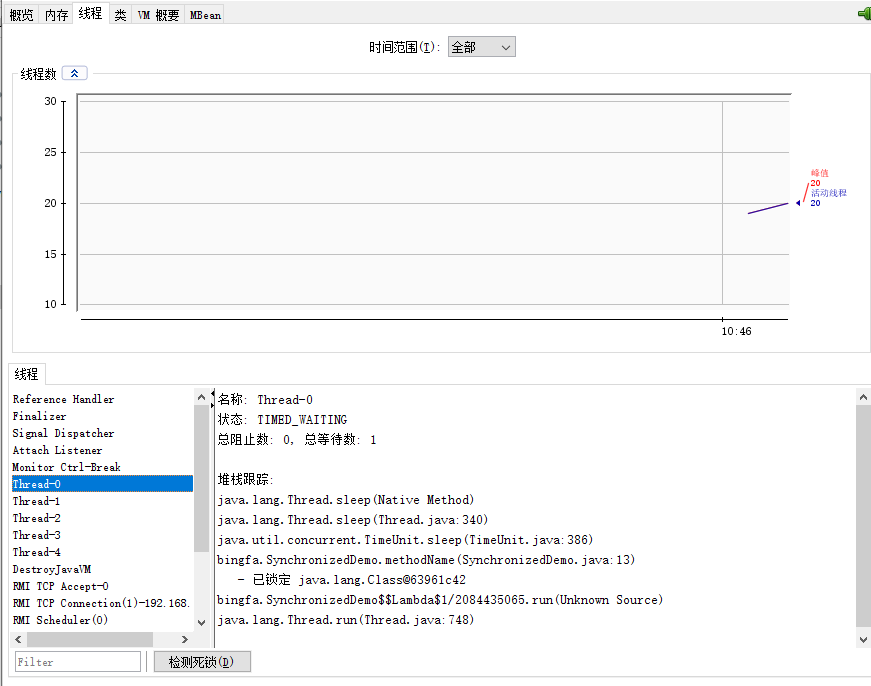
Task: Click the time range combo box arrow
Action: (505, 46)
